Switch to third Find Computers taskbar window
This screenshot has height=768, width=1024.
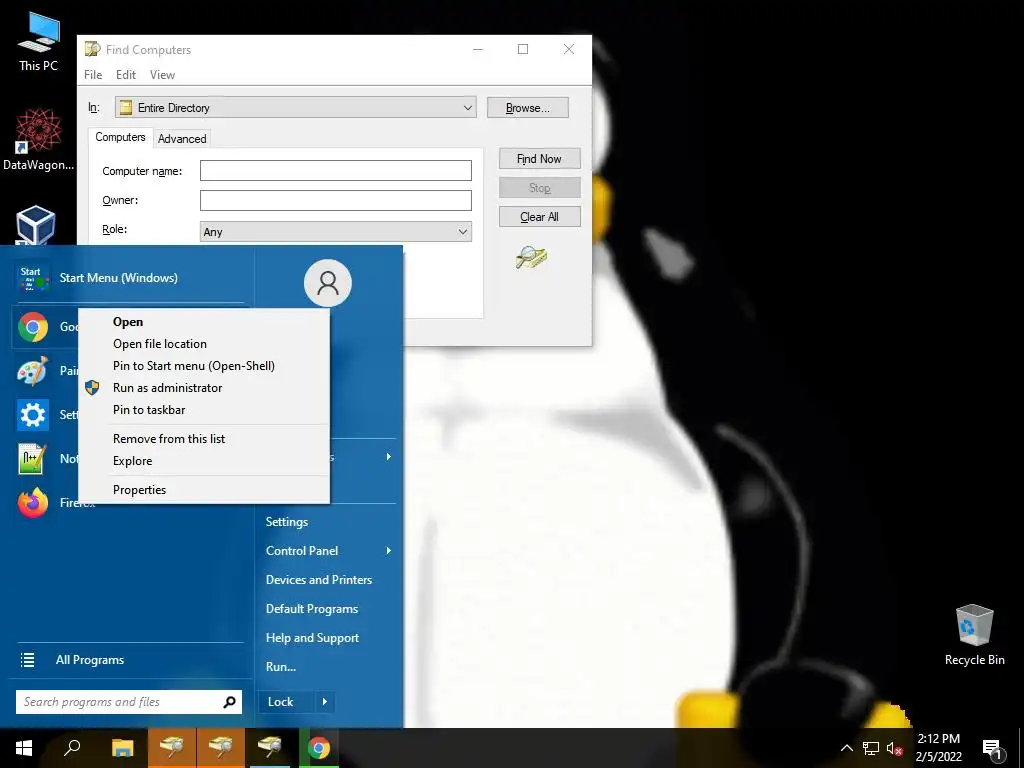tap(269, 748)
